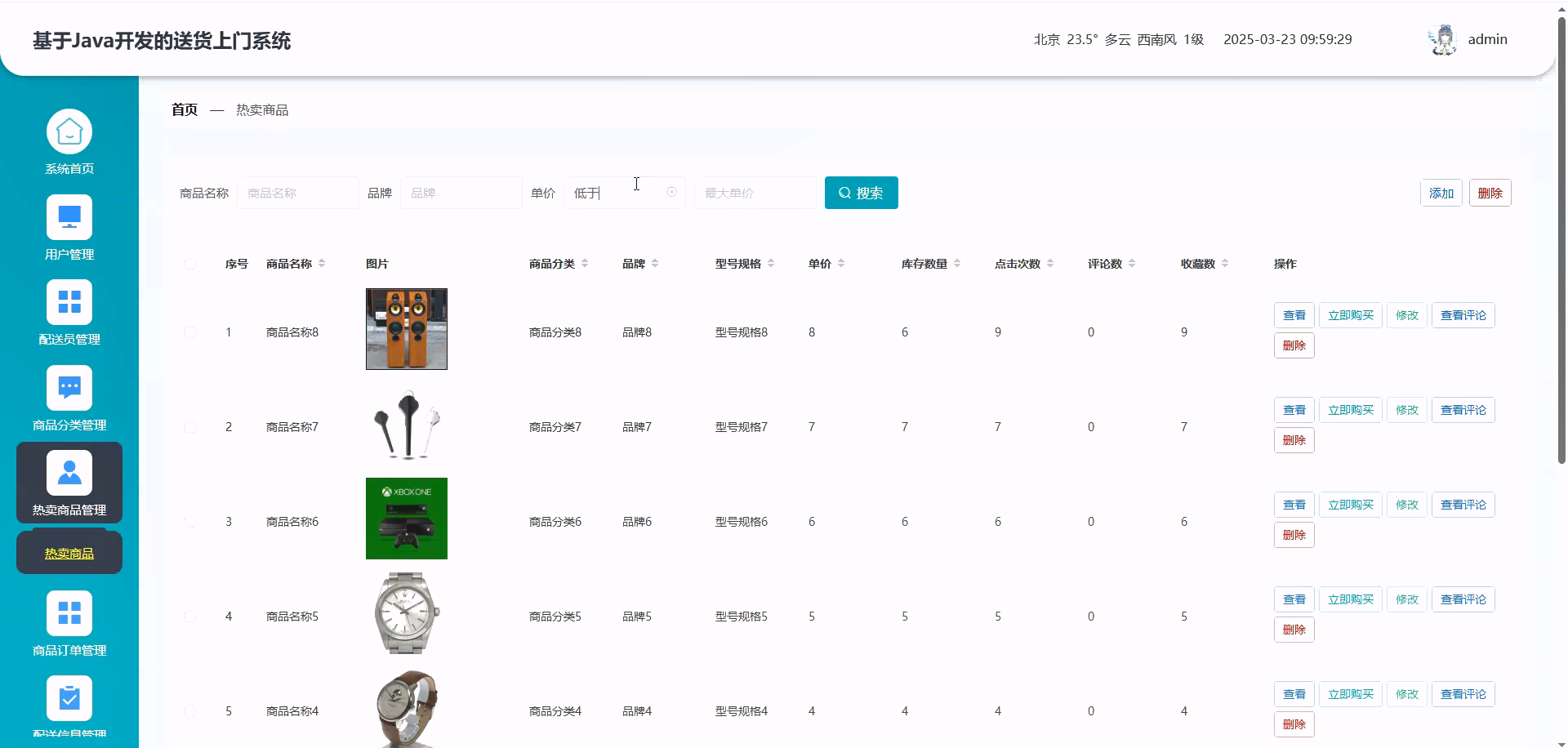Viewport: 1568px width, 748px height.
Task: Sort by 商品分类 column arrows
Action: [585, 263]
